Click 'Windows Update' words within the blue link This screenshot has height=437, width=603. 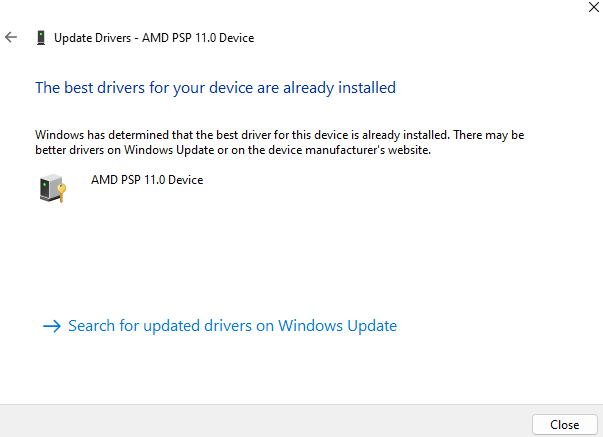[x=338, y=326]
